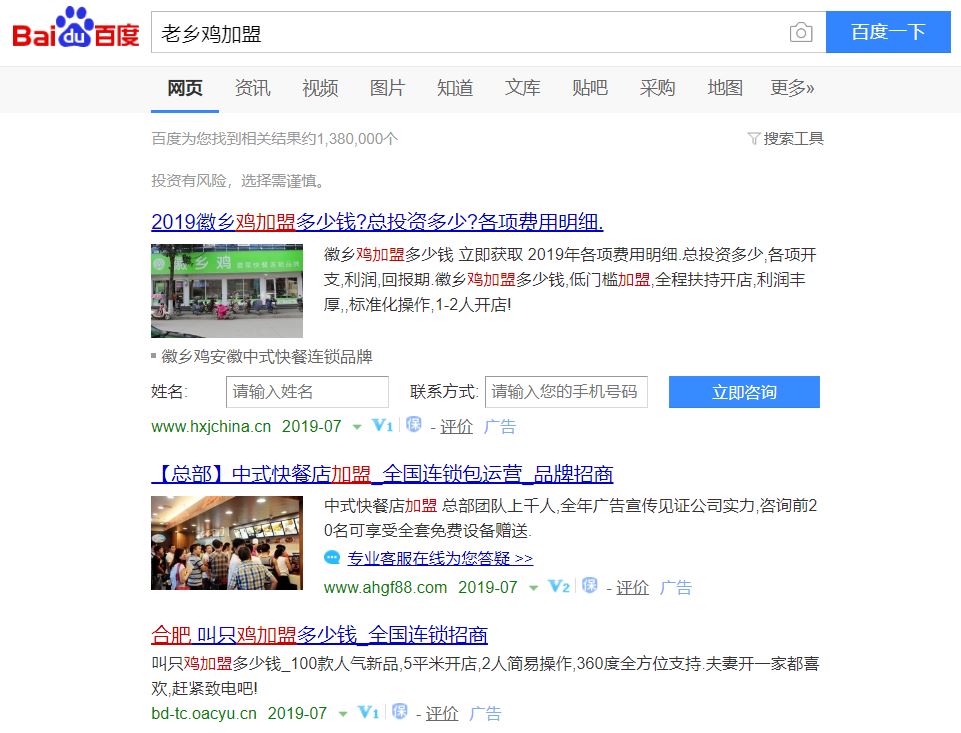This screenshot has width=961, height=733.
Task: Switch to the 地图 tab
Action: pyautogui.click(x=724, y=88)
